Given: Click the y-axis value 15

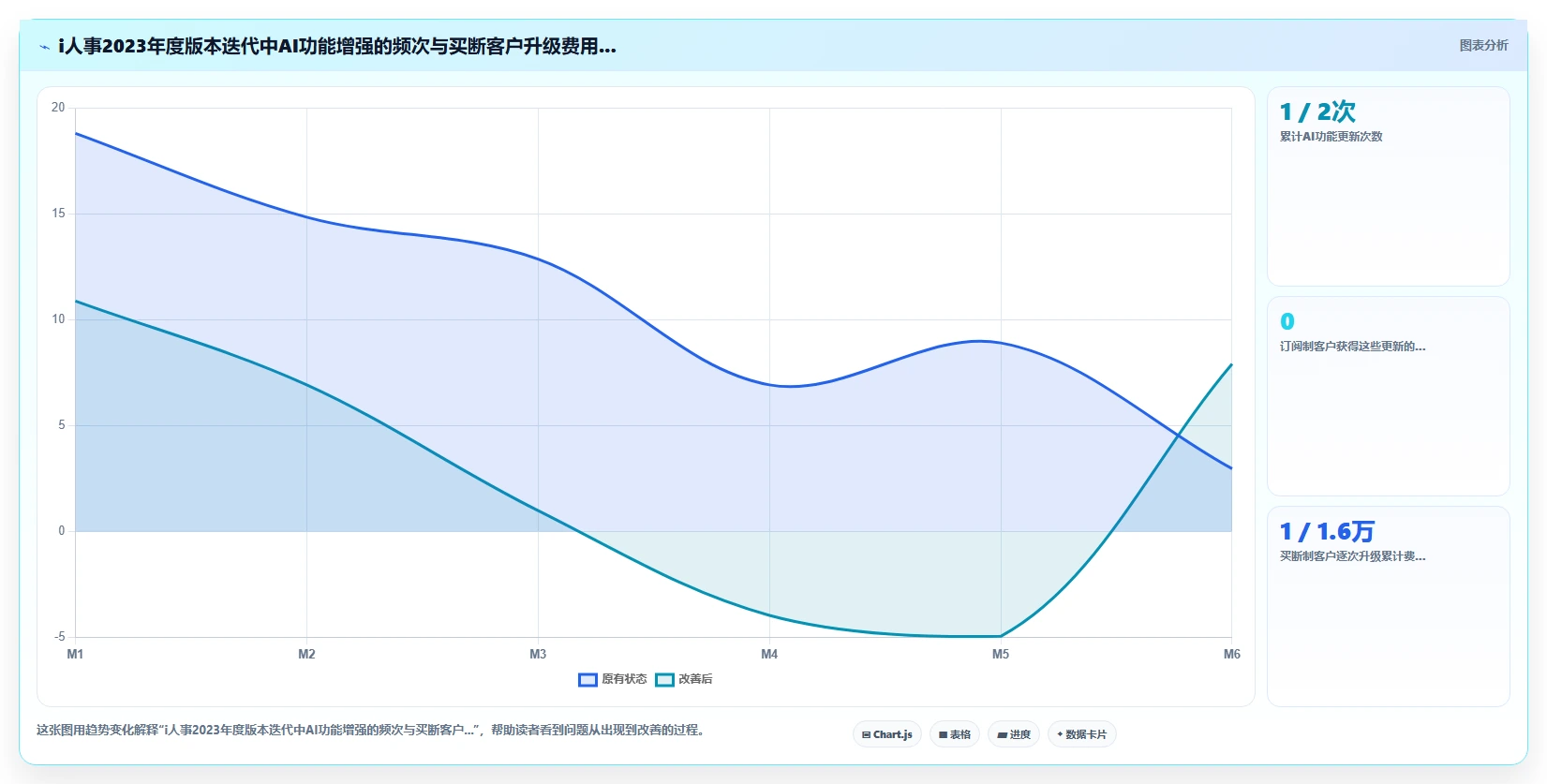Looking at the screenshot, I should tap(58, 214).
